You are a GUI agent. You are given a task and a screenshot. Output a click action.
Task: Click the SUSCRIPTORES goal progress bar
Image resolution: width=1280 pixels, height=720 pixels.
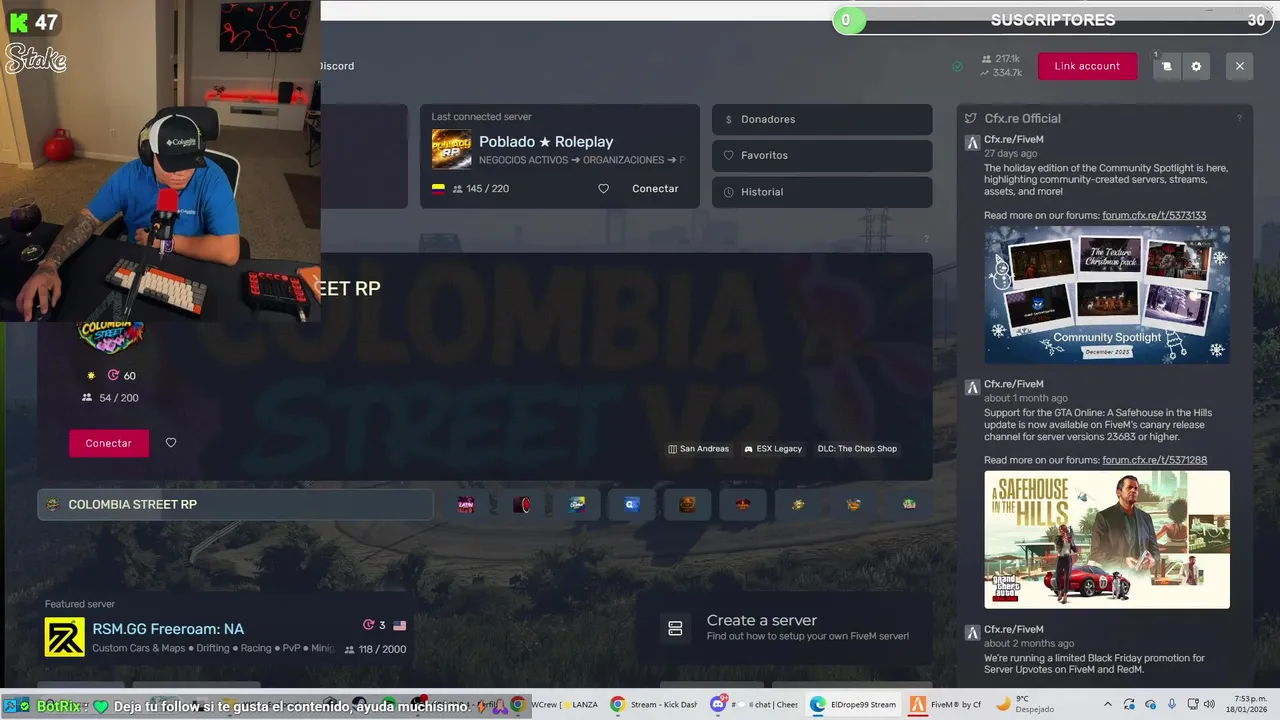(x=1053, y=20)
